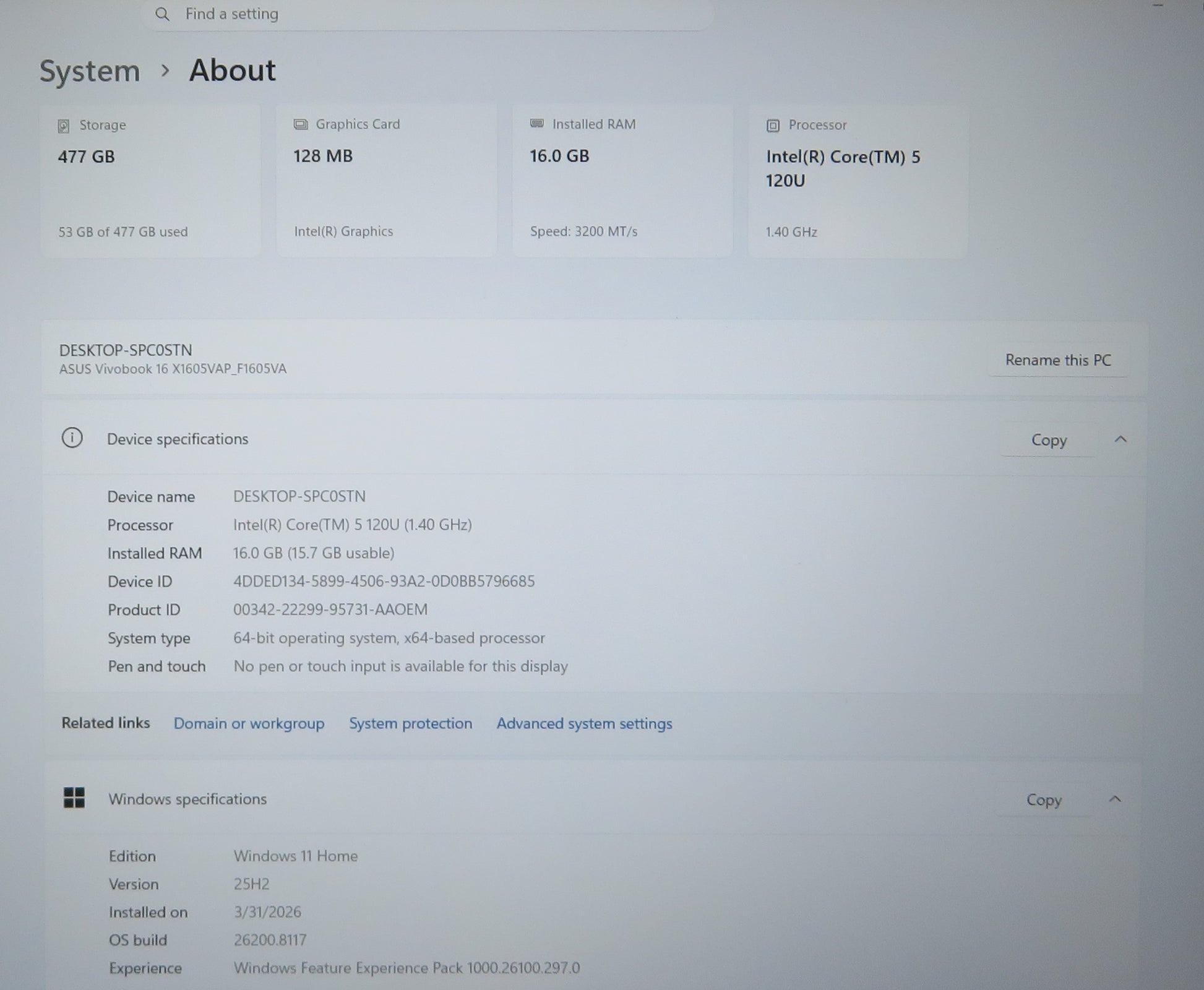
Task: Click the Graphics Card icon
Action: pos(301,124)
